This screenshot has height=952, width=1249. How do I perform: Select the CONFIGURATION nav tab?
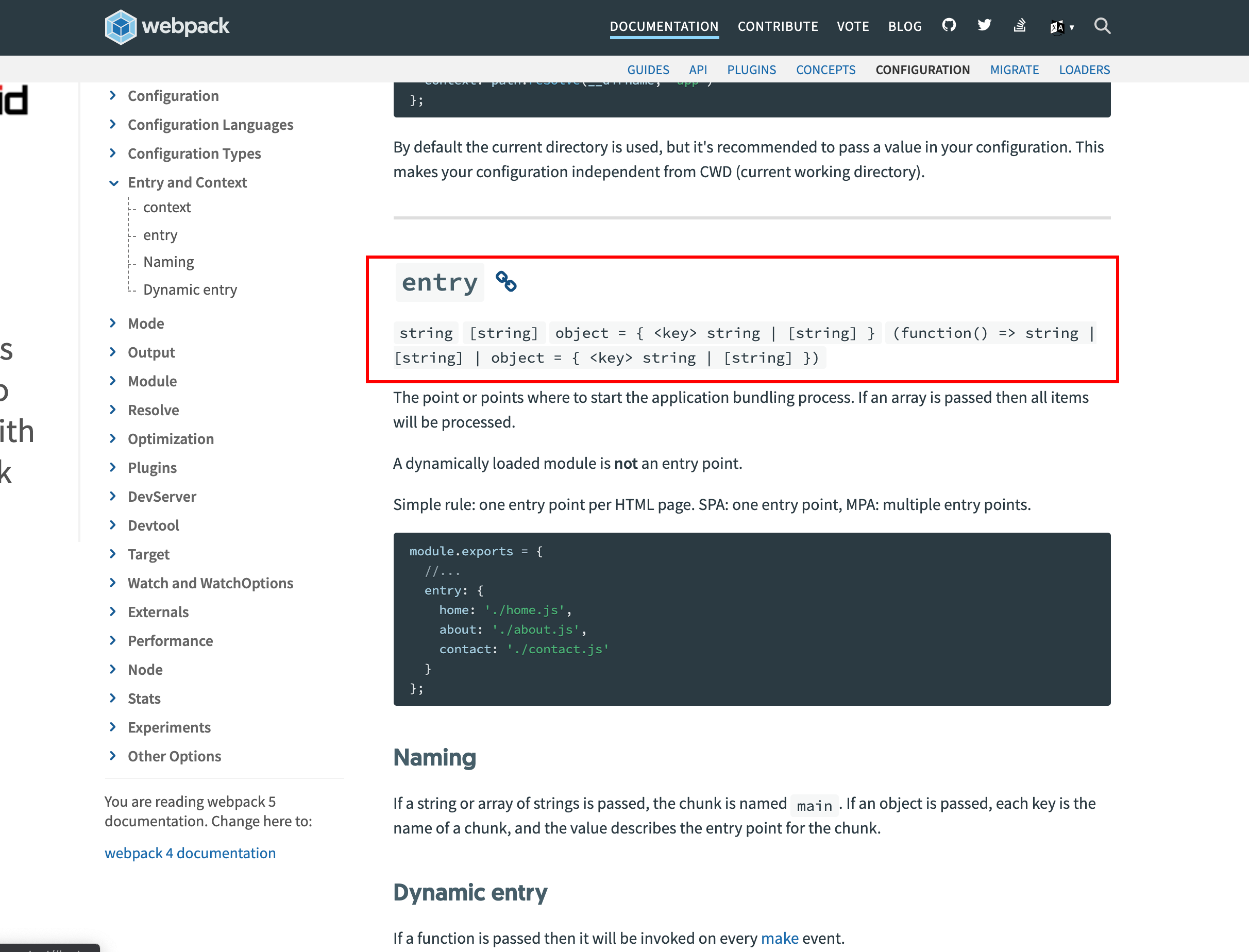click(x=922, y=70)
